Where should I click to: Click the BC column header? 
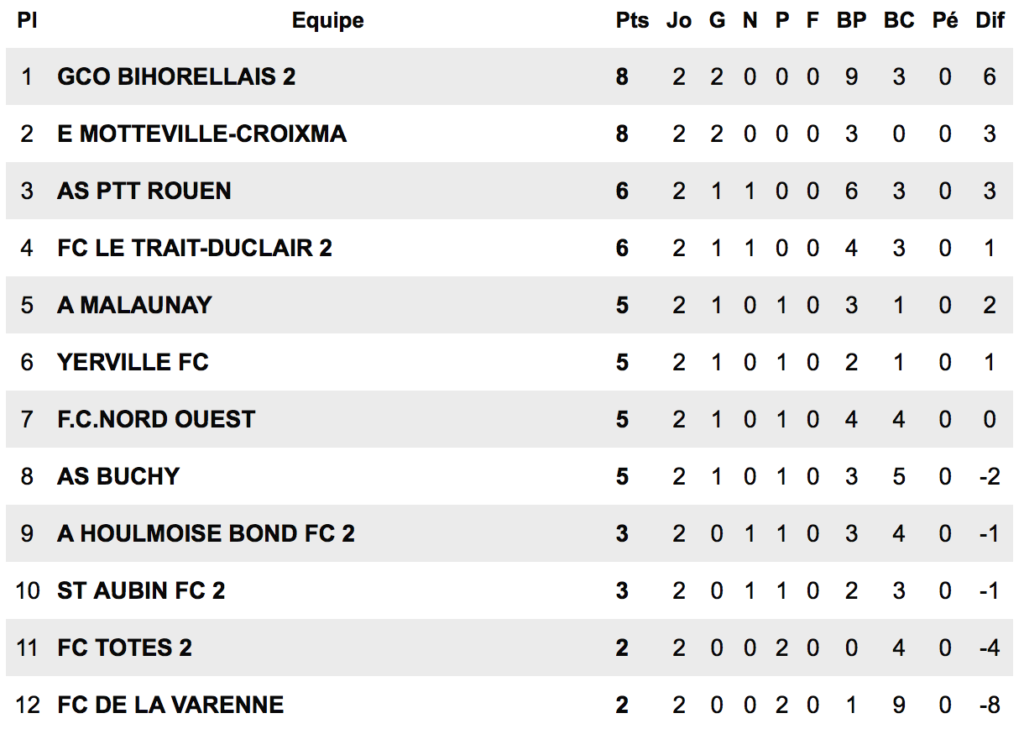(899, 20)
